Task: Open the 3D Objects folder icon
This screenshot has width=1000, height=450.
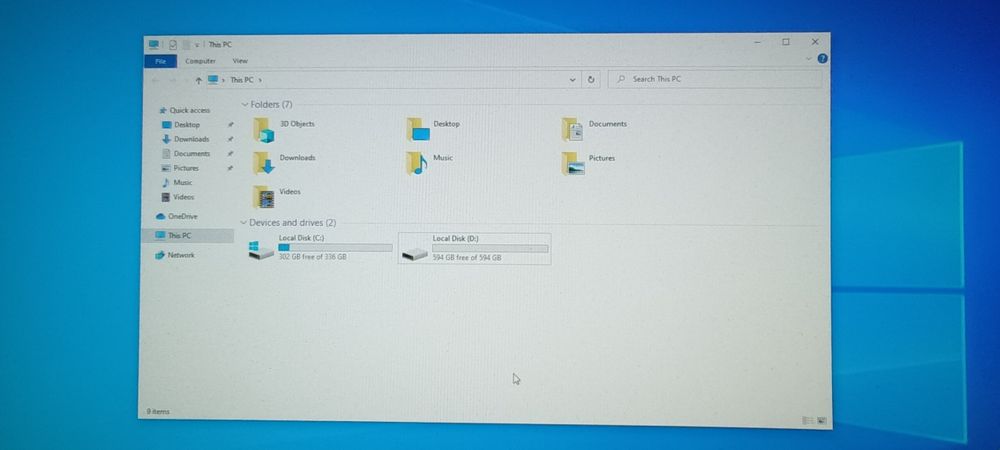Action: [x=263, y=129]
